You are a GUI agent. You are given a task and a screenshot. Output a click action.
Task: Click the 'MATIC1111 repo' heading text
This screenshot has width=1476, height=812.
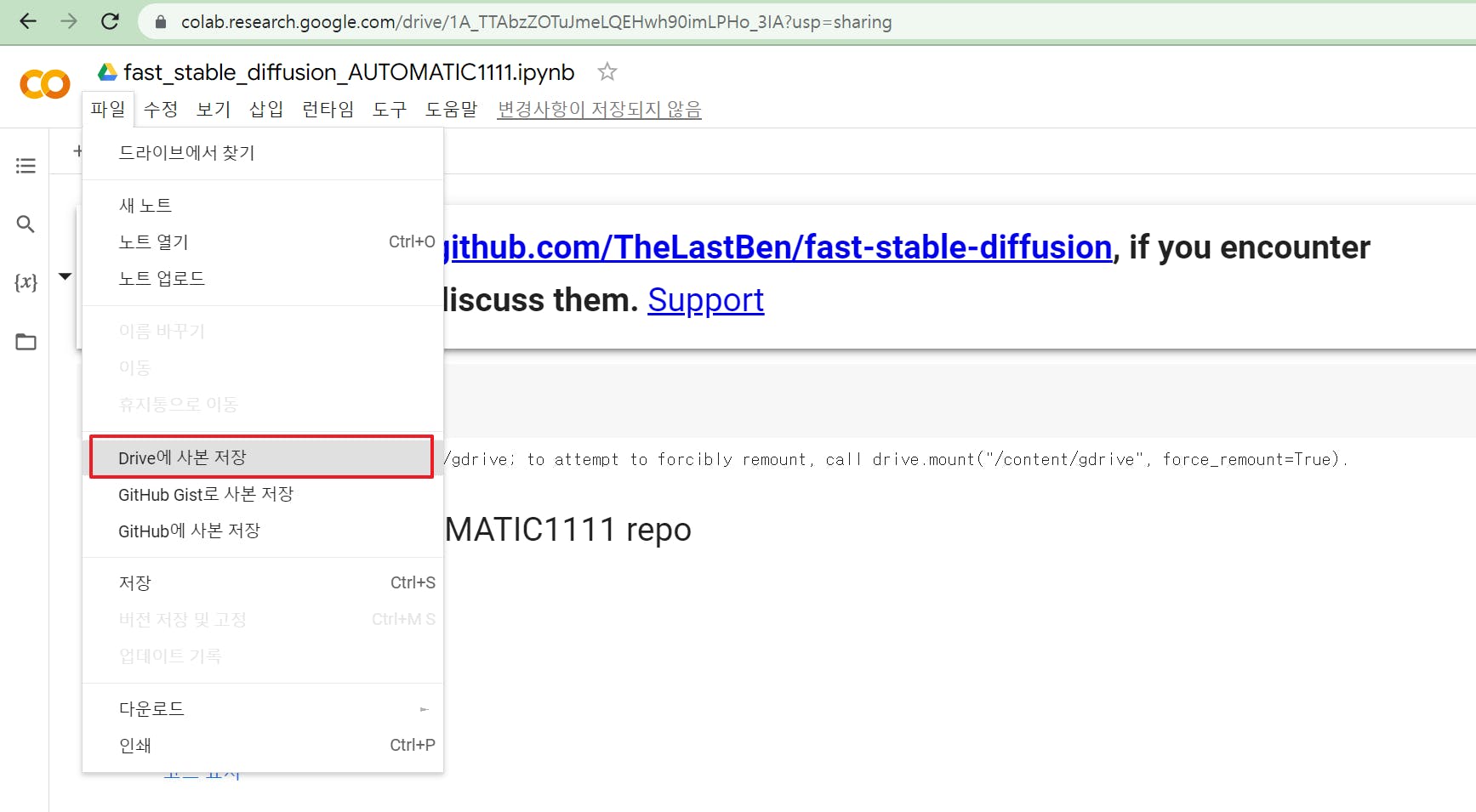[567, 529]
